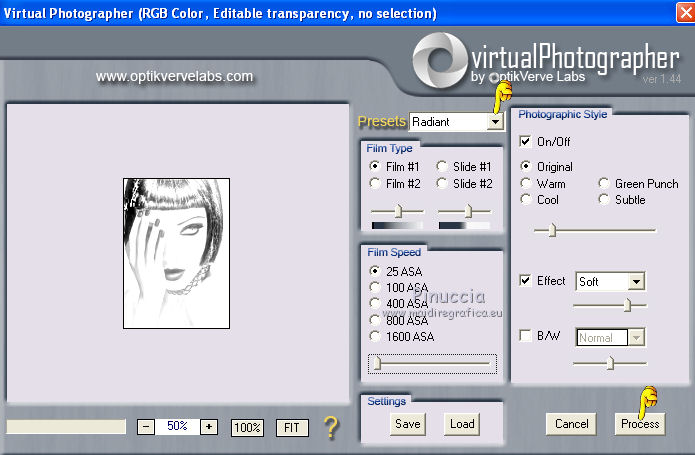The height and width of the screenshot is (455, 695).
Task: Click the 50% zoom value field
Action: pos(177,426)
